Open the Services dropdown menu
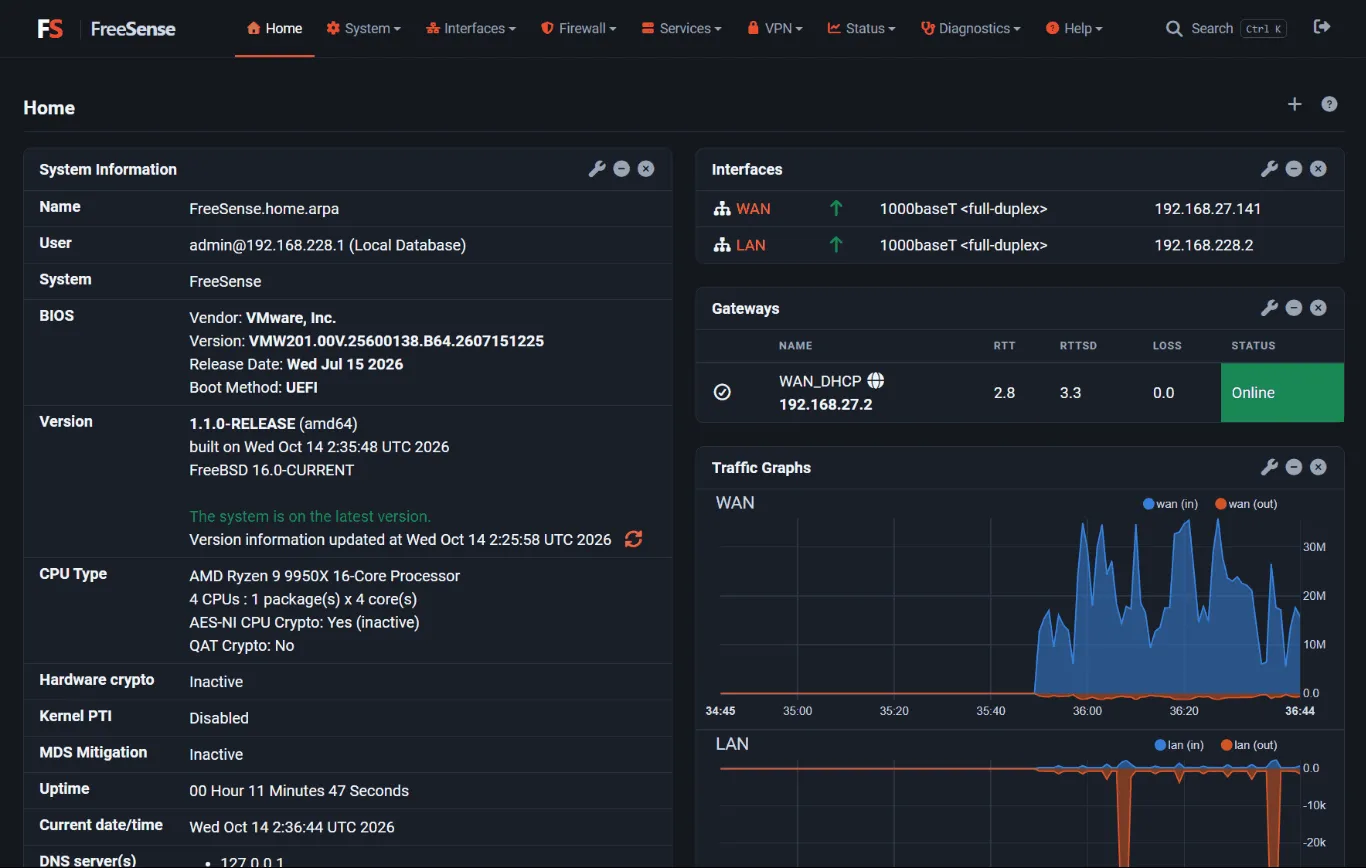Image resolution: width=1366 pixels, height=868 pixels. tap(681, 28)
